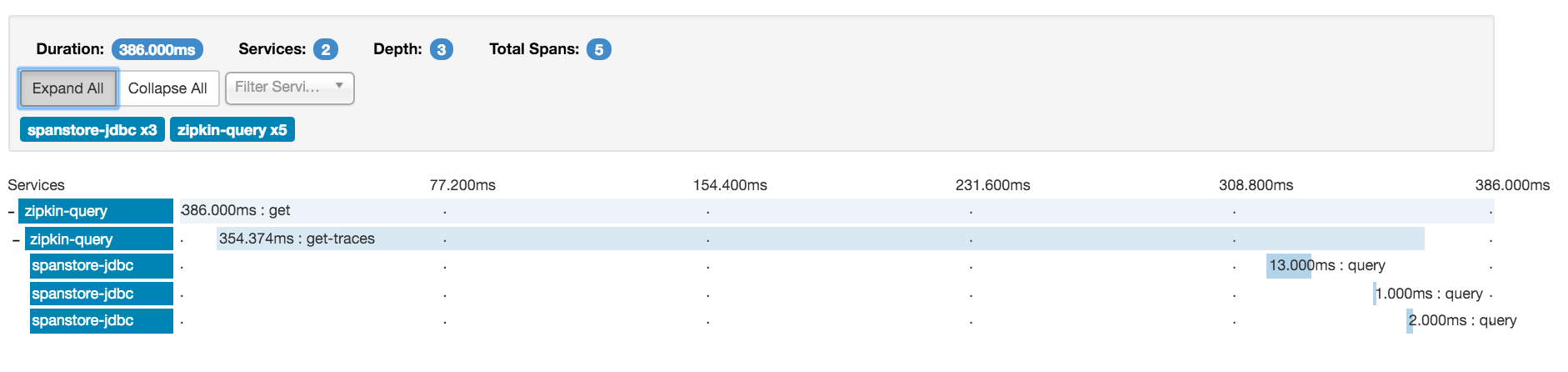1568x372 pixels.
Task: Click the Depth count badge
Action: click(x=442, y=50)
